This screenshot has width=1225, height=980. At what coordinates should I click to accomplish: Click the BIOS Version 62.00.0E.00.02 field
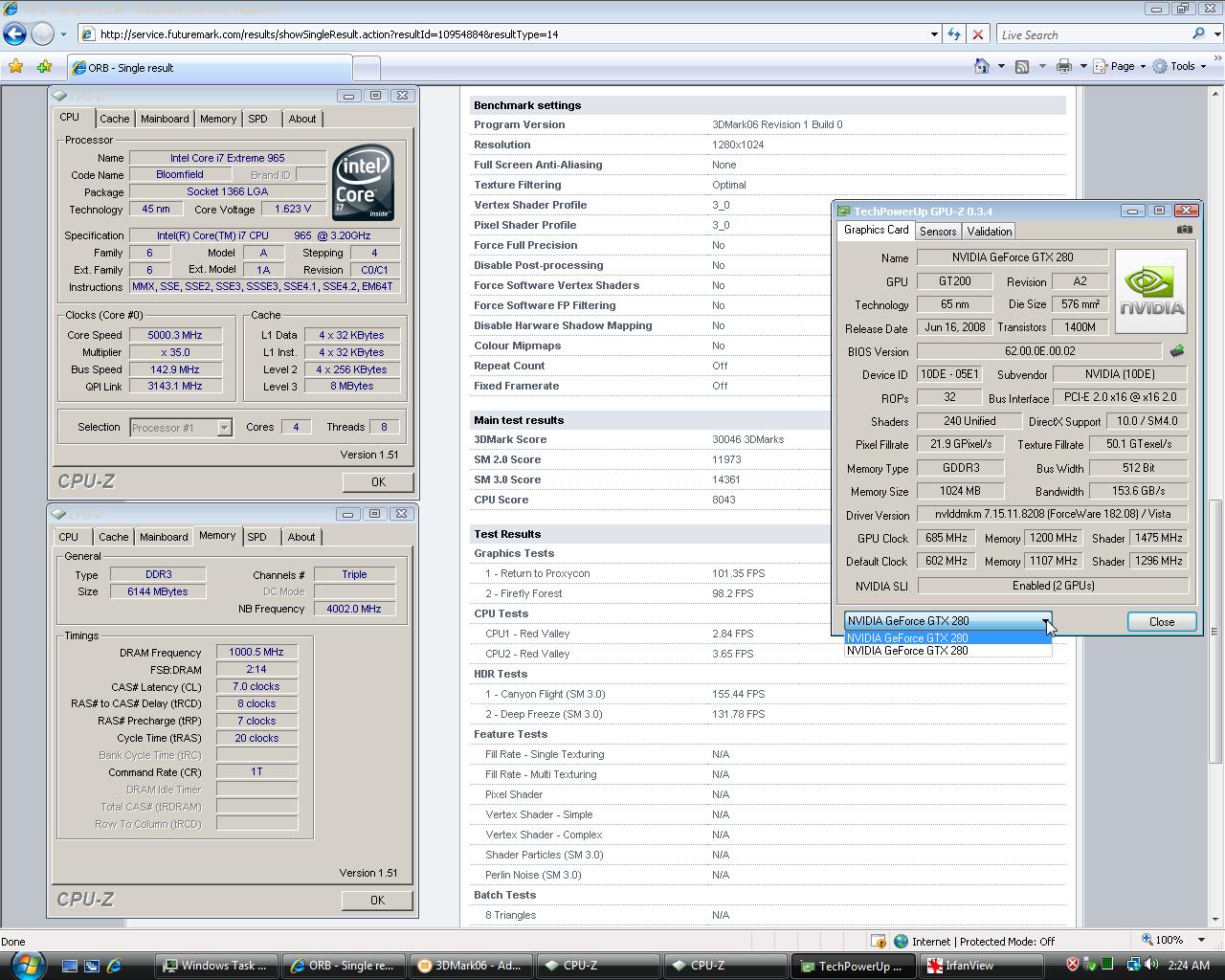click(x=1039, y=351)
